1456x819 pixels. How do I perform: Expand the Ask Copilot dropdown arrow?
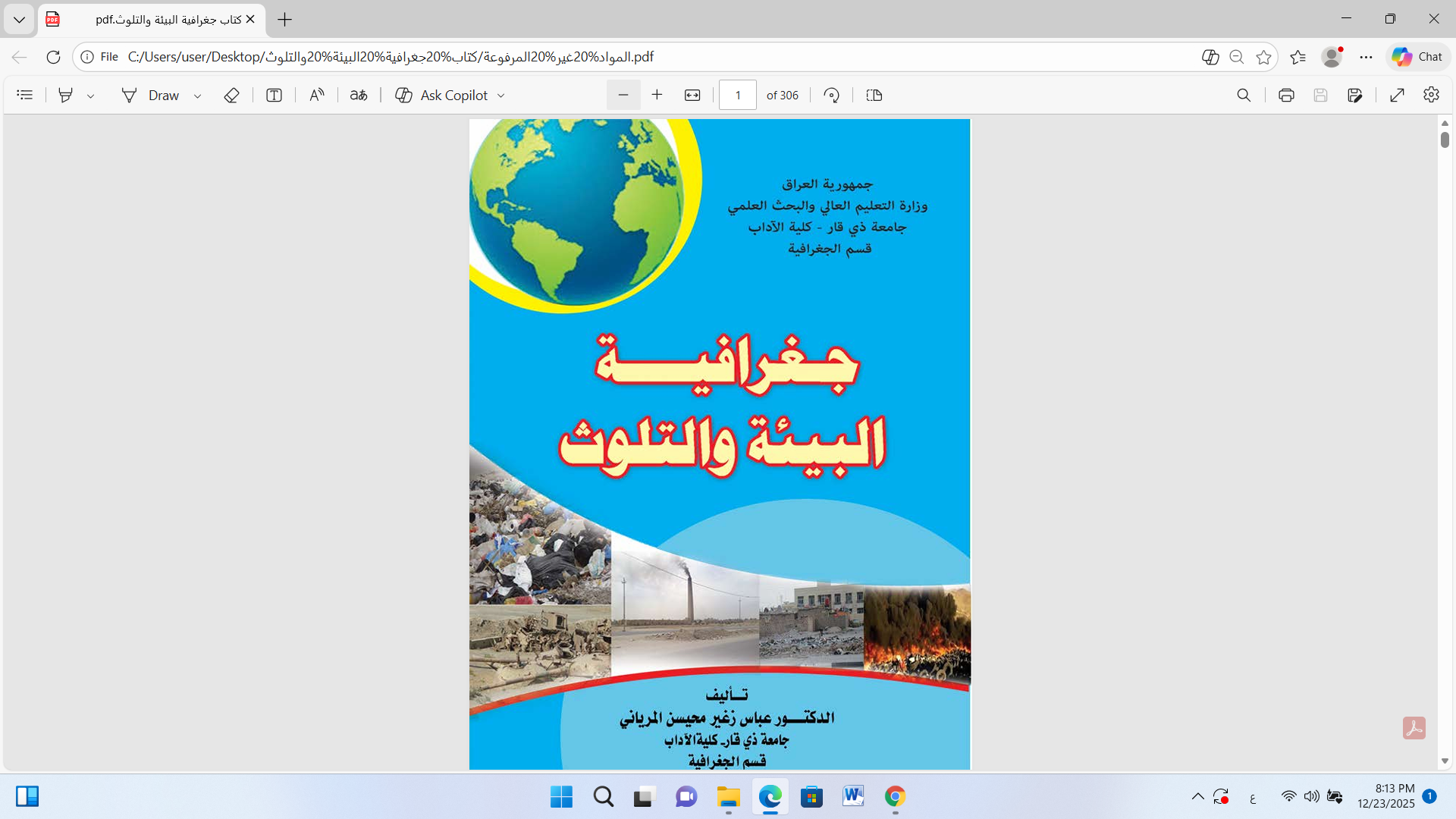501,96
